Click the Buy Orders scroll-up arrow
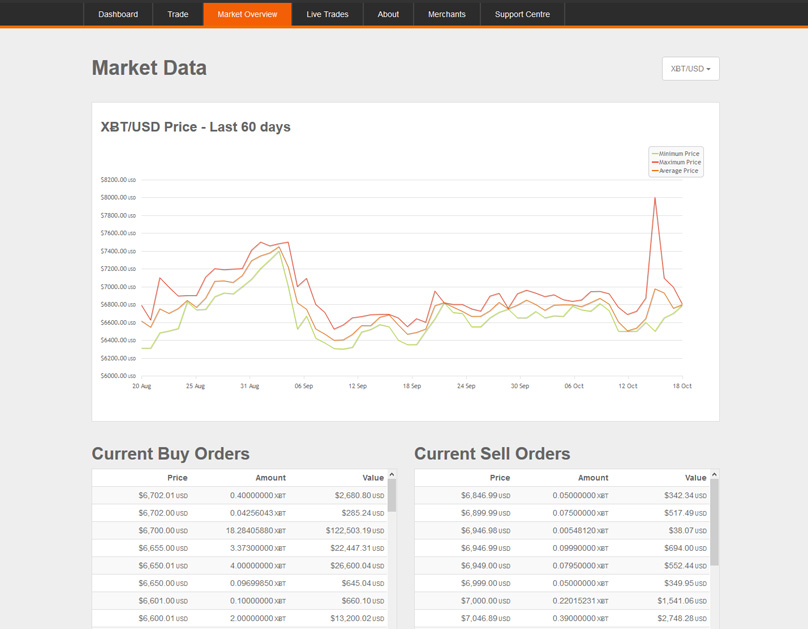 point(392,474)
